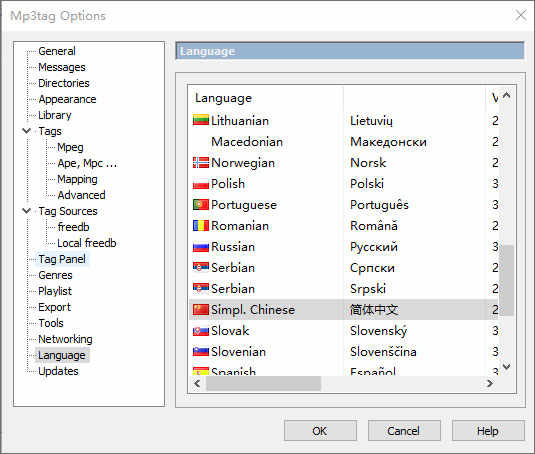Open Ape, Mpc ... tag settings

pos(87,163)
